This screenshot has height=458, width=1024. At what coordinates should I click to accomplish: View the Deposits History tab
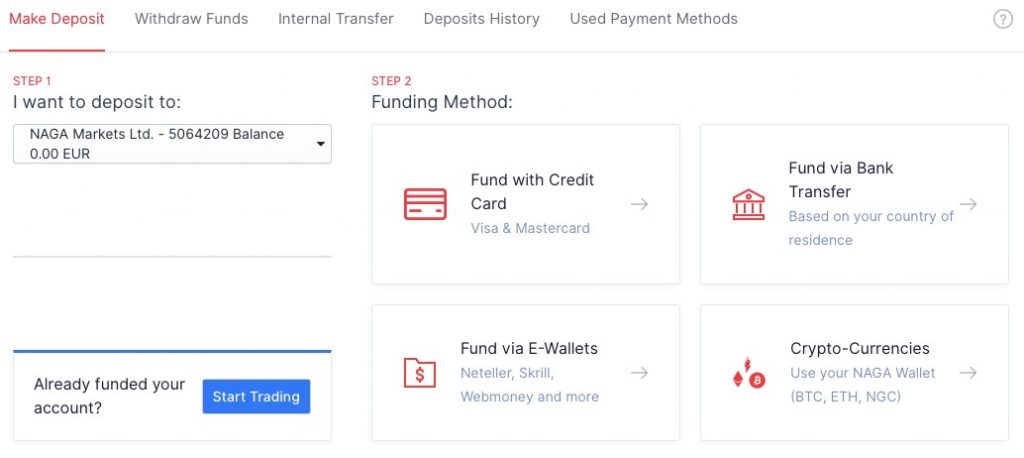(481, 19)
